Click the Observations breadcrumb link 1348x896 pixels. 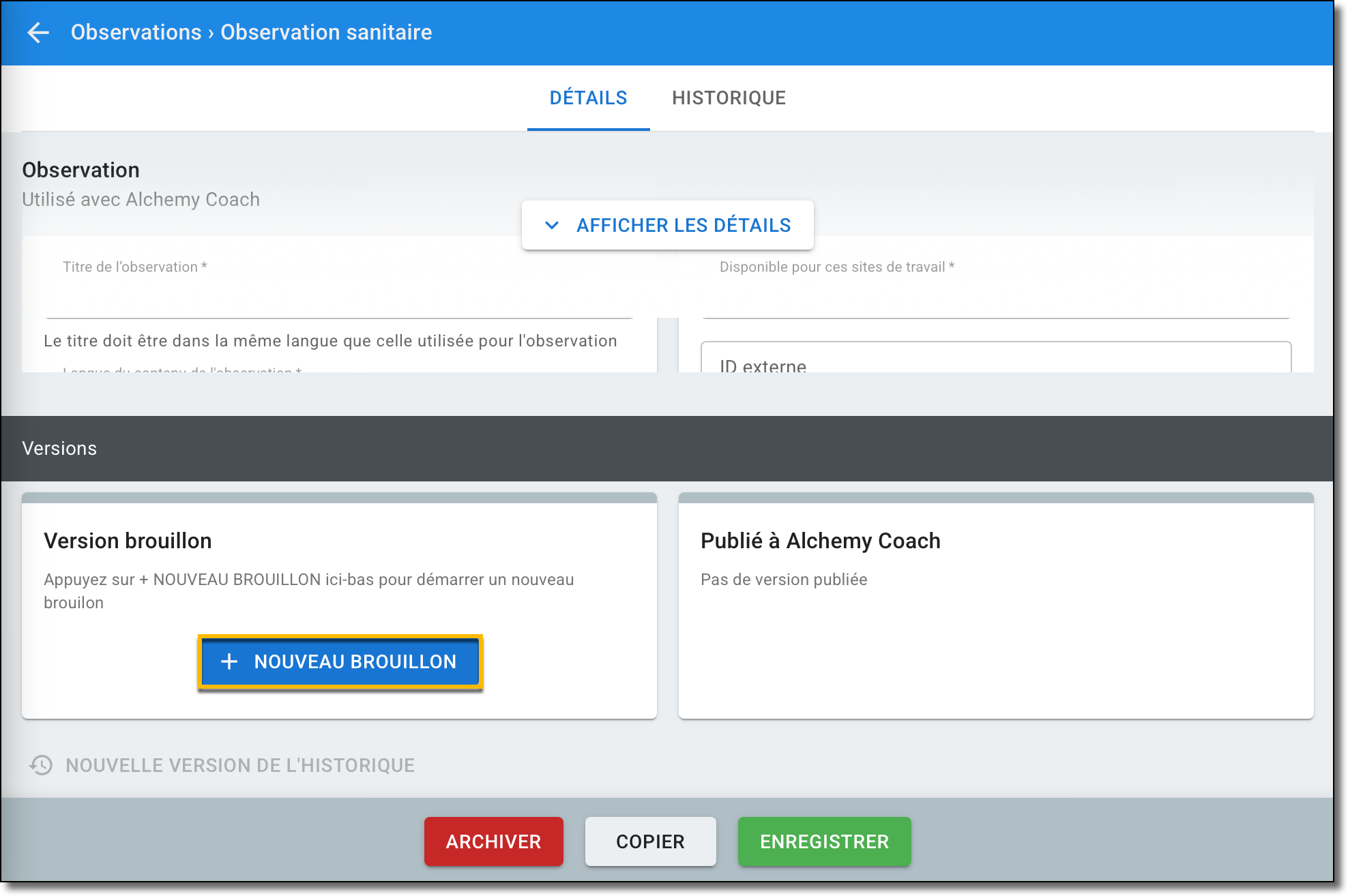[136, 32]
